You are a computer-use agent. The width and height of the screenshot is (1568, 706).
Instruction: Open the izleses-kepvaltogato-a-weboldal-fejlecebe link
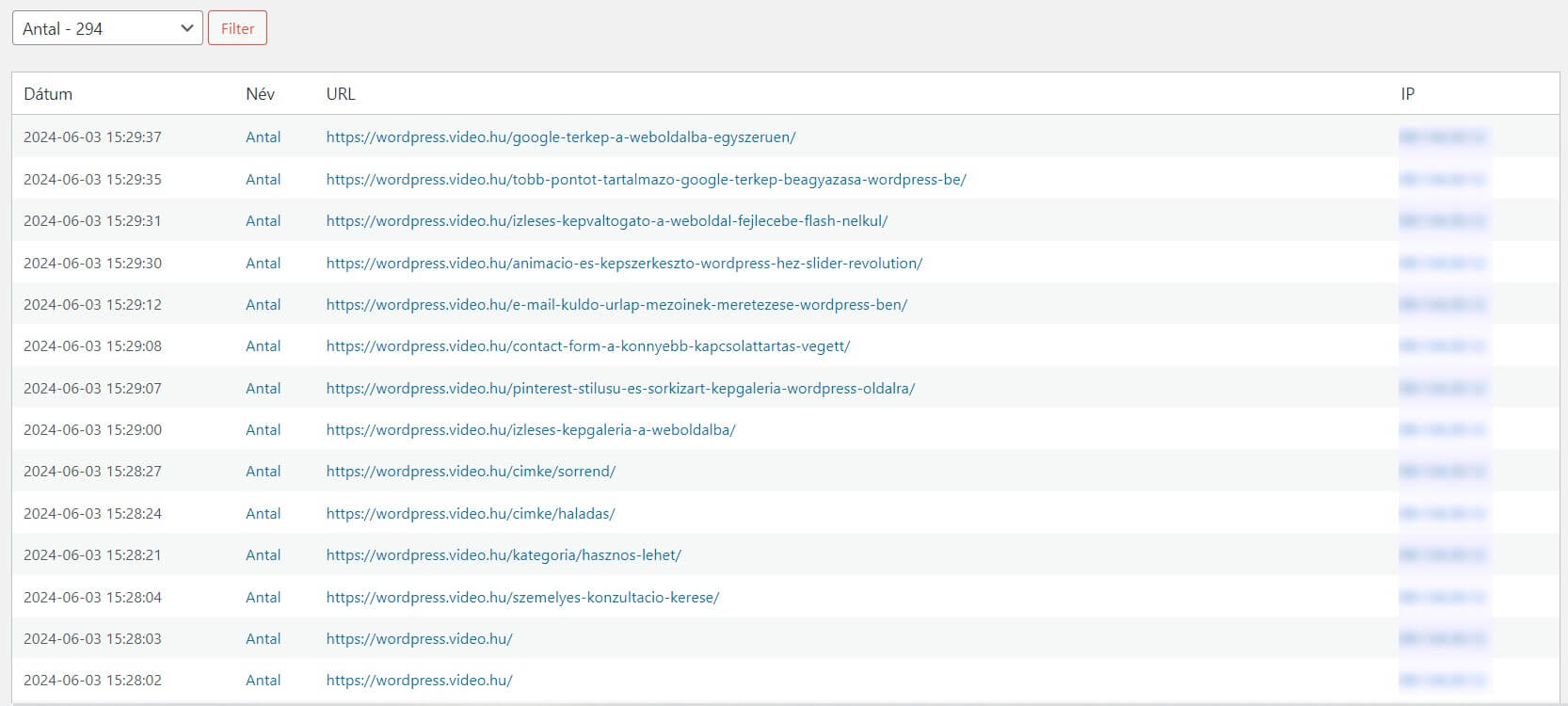[x=607, y=221]
